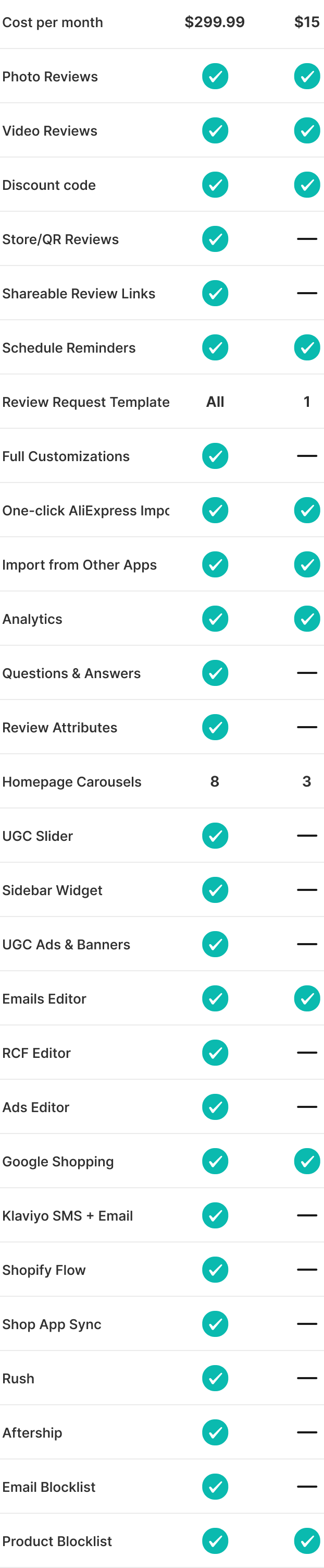The height and width of the screenshot is (1568, 324).
Task: Click the $299.99 column checkmark for Klaviyo SMS + Email
Action: pos(215,1215)
